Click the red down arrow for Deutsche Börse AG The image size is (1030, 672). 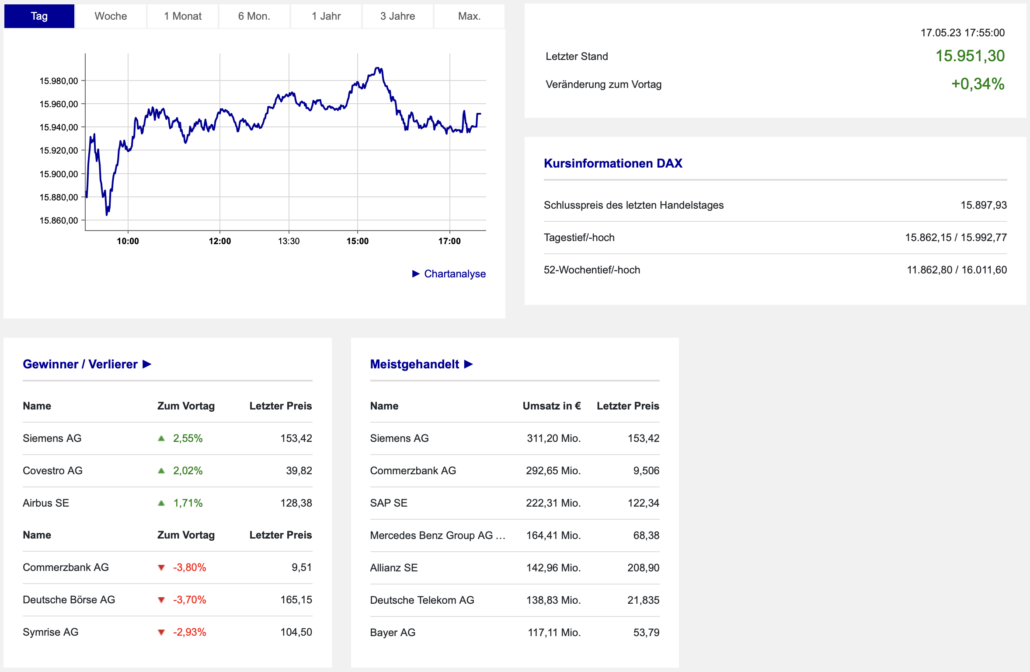click(x=162, y=600)
